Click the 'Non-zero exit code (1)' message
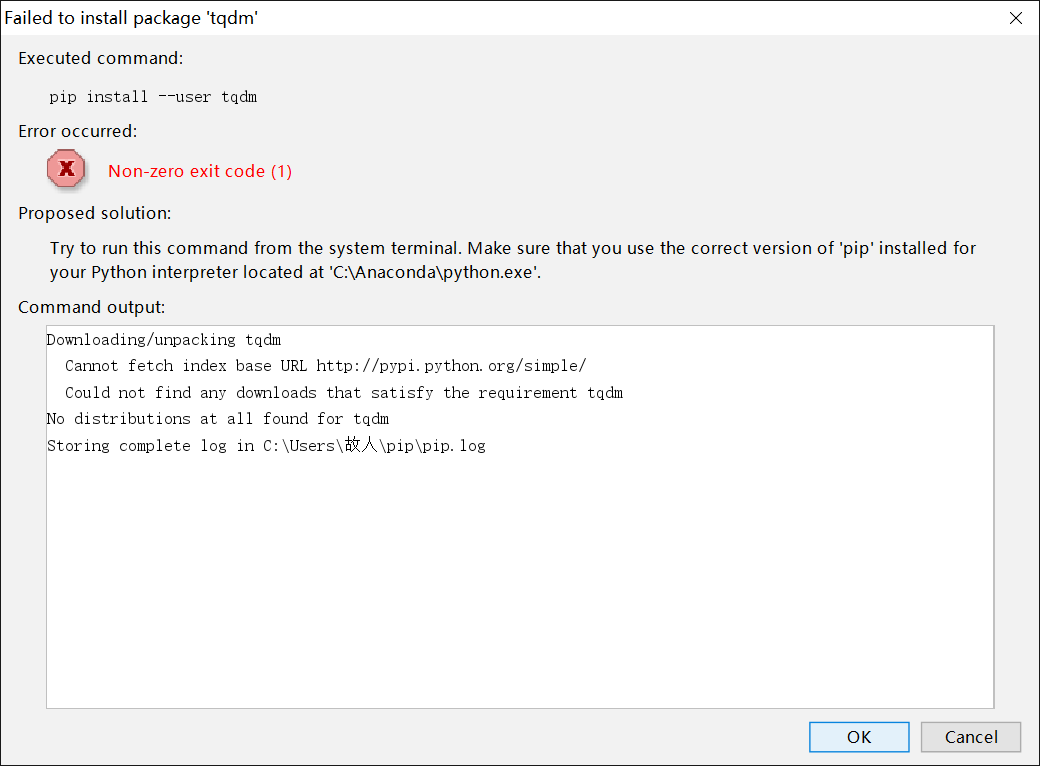The width and height of the screenshot is (1040, 766). point(200,171)
